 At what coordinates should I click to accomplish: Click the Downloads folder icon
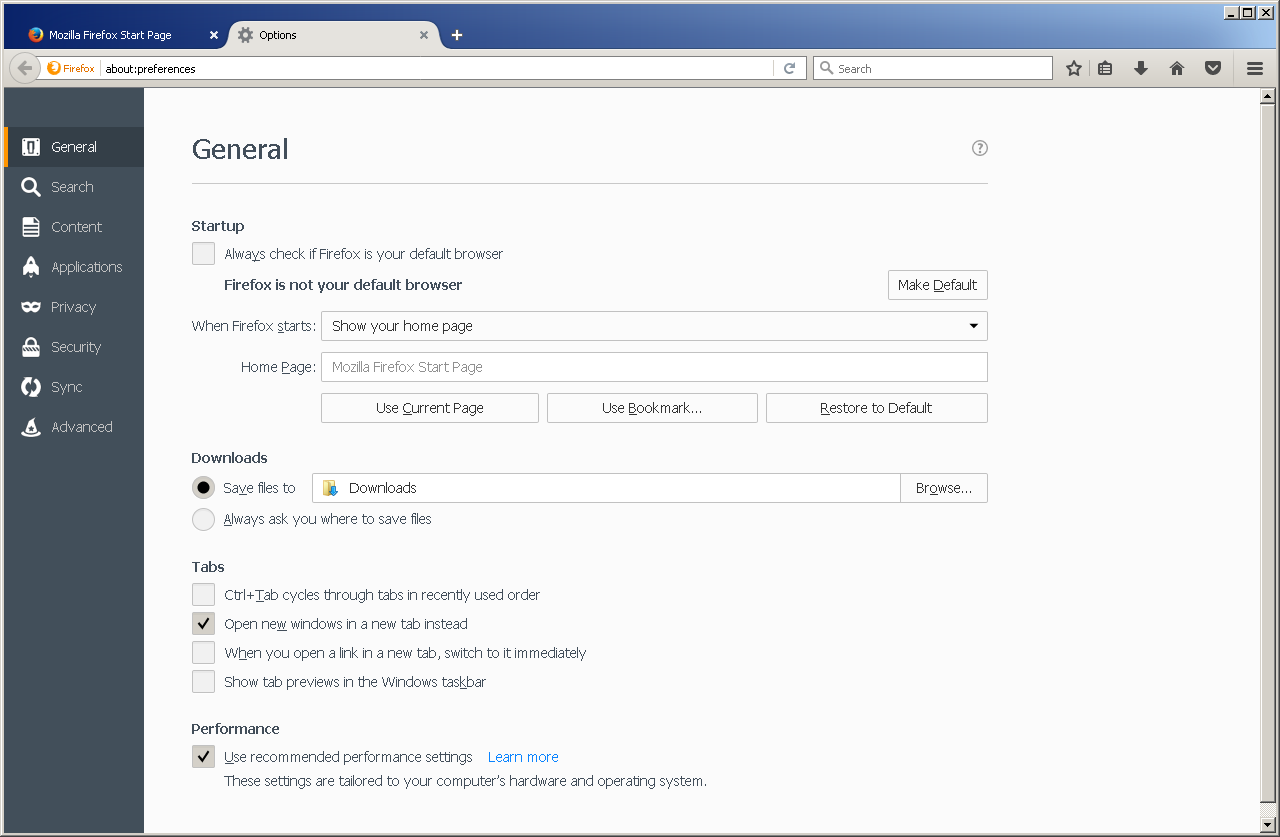[x=330, y=488]
